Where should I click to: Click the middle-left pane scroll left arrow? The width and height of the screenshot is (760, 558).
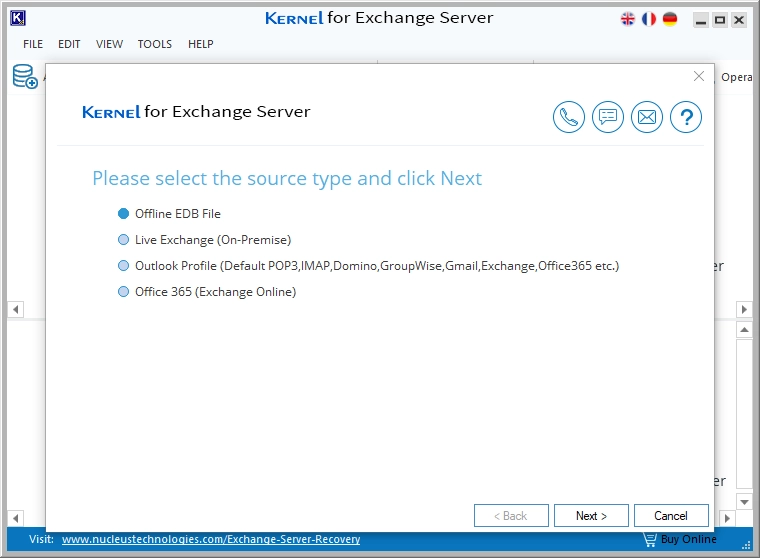16,309
